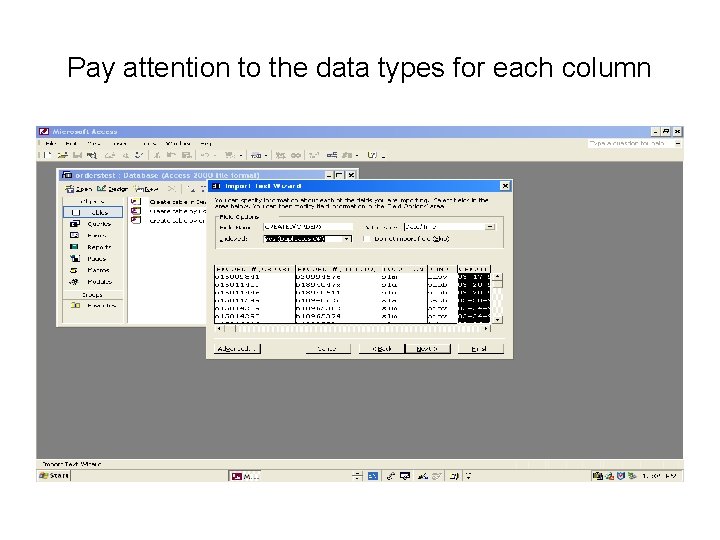
Task: Open Create table by entering data shortcut
Action: click(x=169, y=221)
